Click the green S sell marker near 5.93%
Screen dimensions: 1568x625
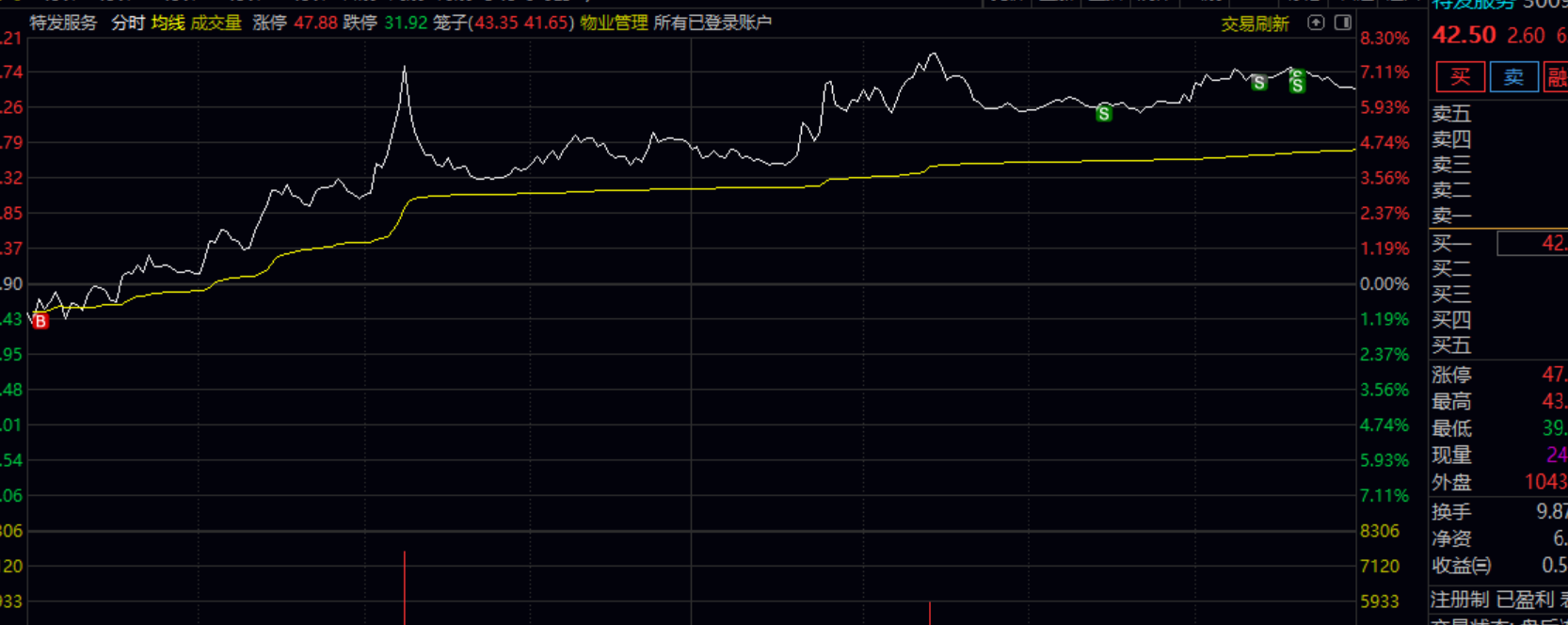click(x=1104, y=114)
